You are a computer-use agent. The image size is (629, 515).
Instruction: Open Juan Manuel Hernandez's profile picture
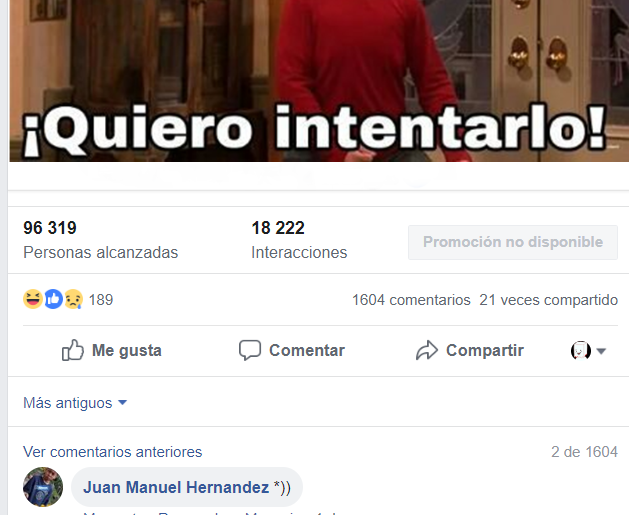[43, 487]
